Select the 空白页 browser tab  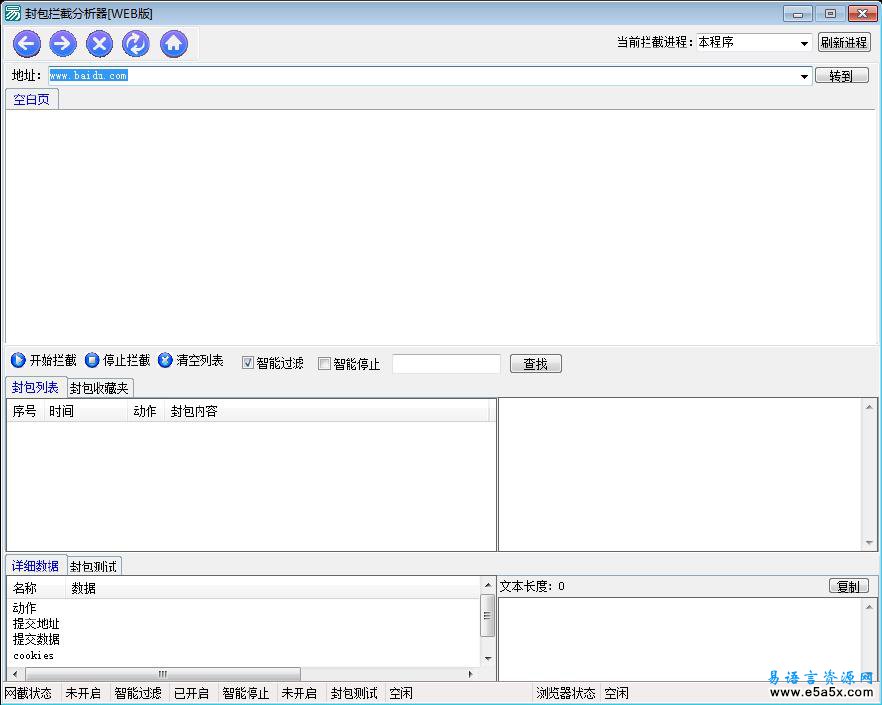32,100
